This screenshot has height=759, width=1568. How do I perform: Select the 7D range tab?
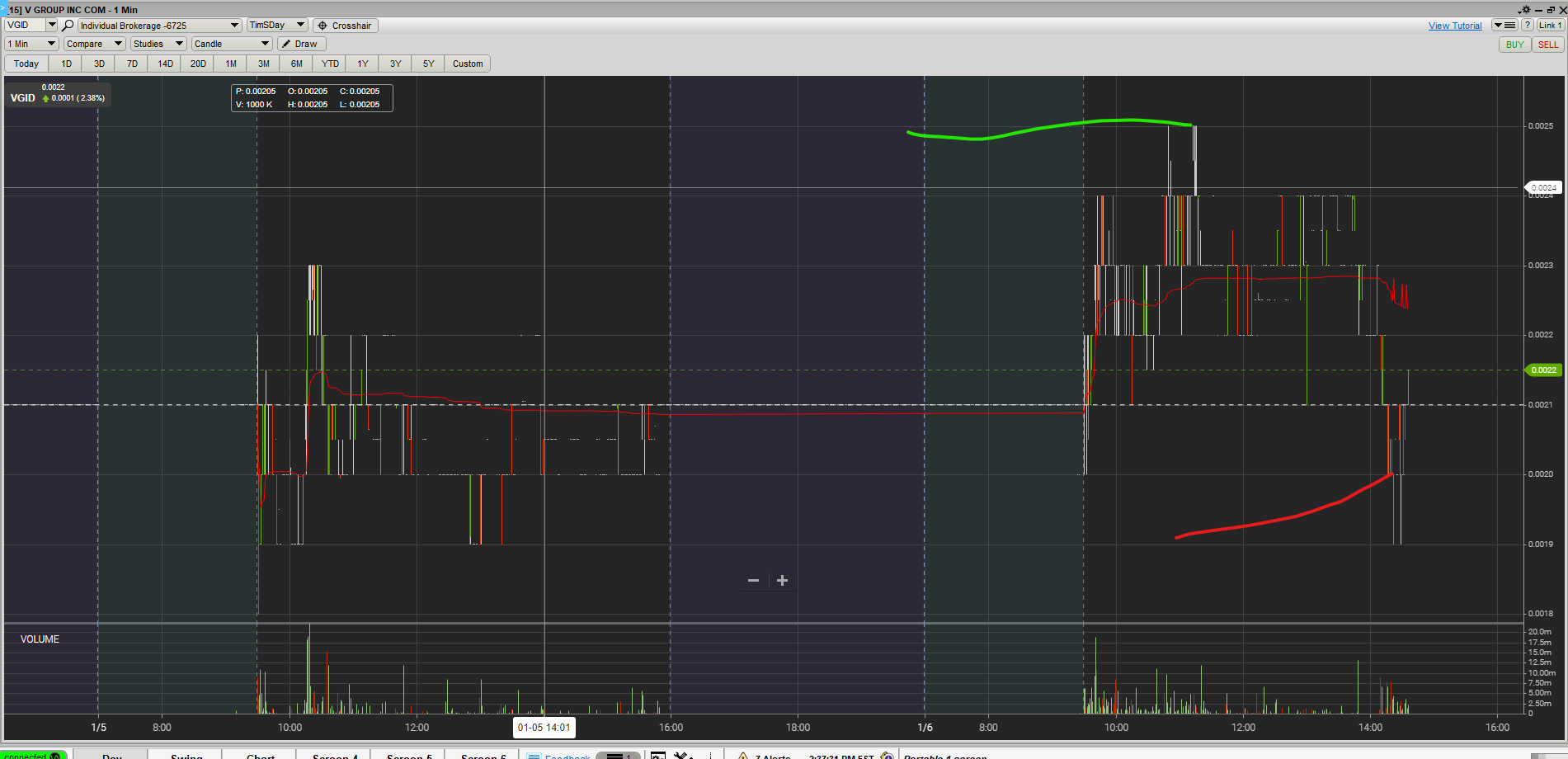pos(132,64)
